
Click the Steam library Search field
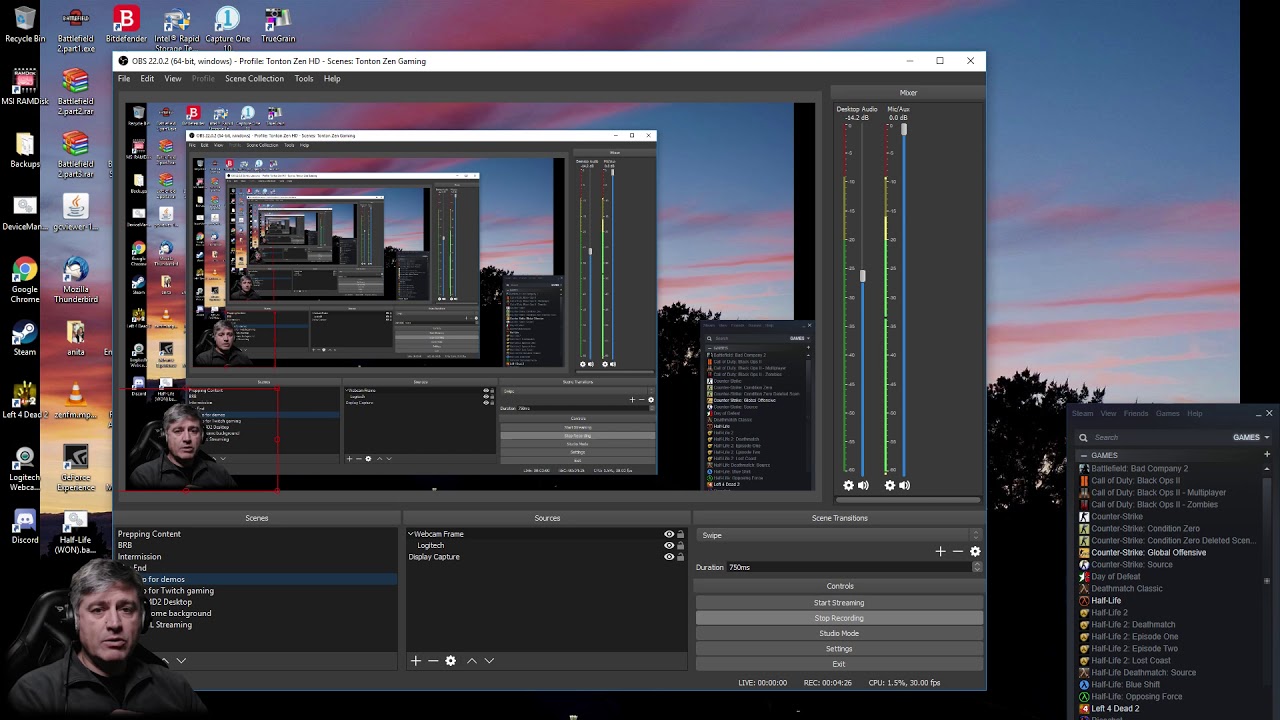point(1150,437)
